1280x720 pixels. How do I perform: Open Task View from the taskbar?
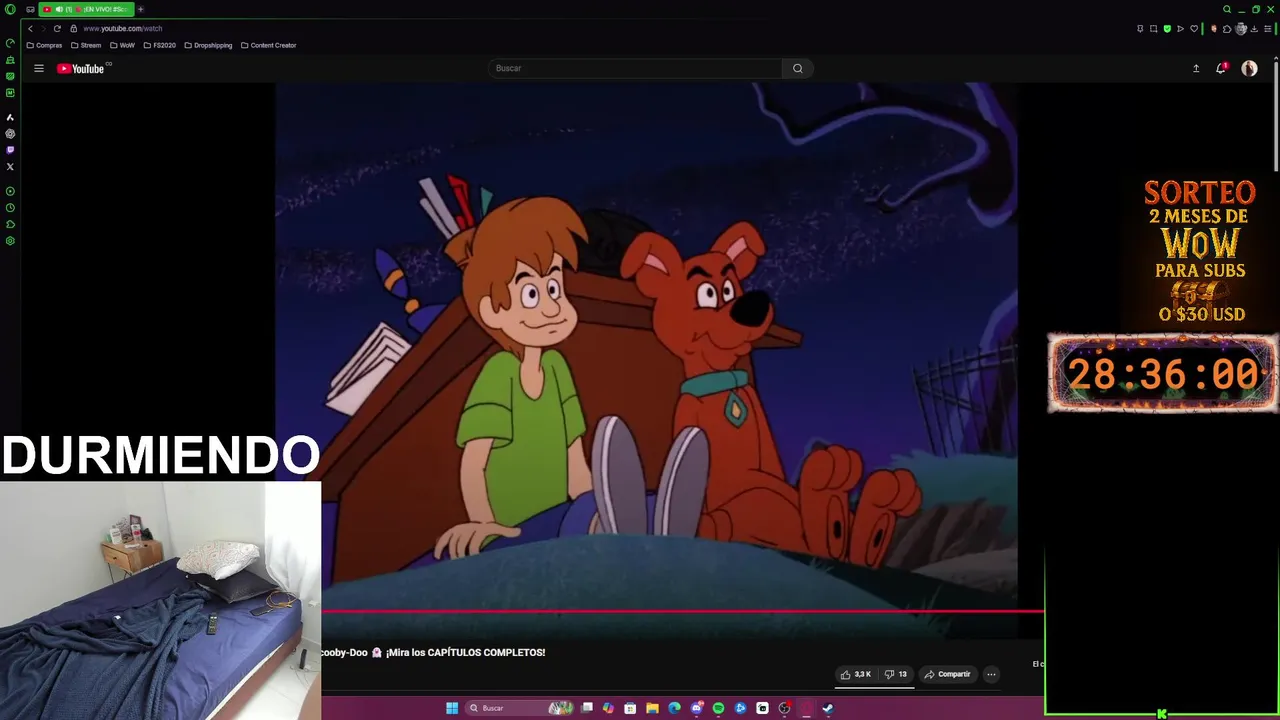pos(587,708)
